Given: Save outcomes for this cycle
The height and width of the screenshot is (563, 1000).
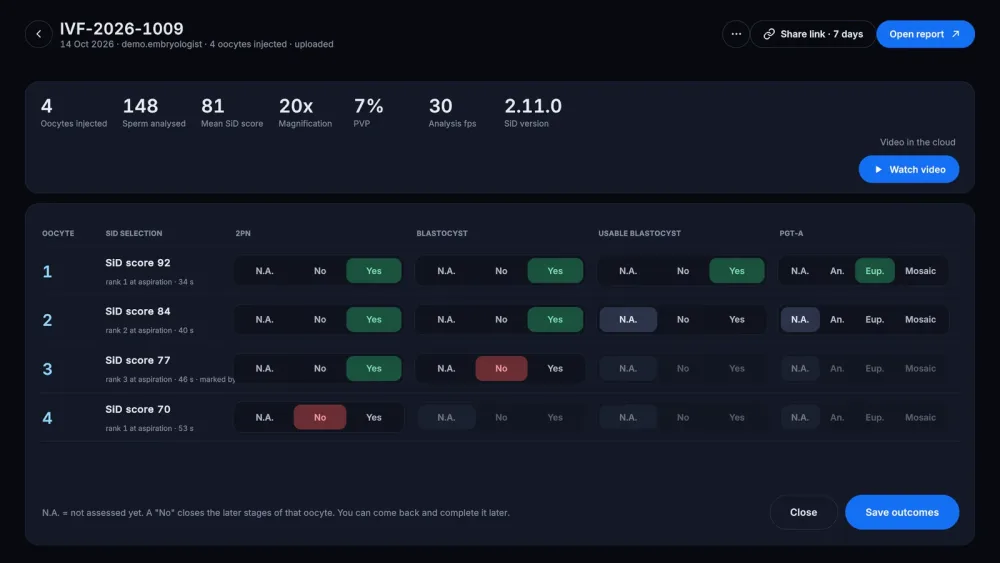Looking at the screenshot, I should point(901,512).
